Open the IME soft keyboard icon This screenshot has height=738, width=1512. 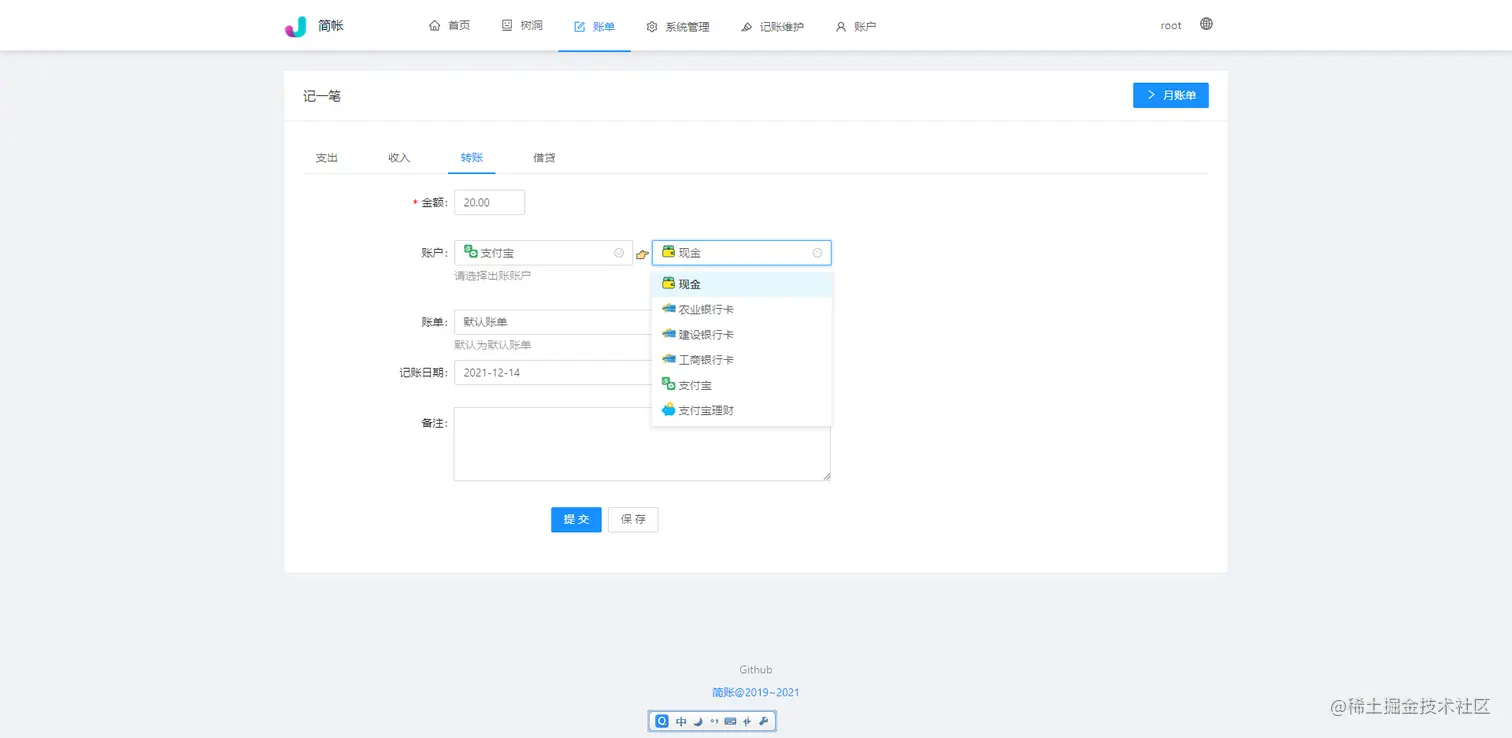click(x=730, y=721)
